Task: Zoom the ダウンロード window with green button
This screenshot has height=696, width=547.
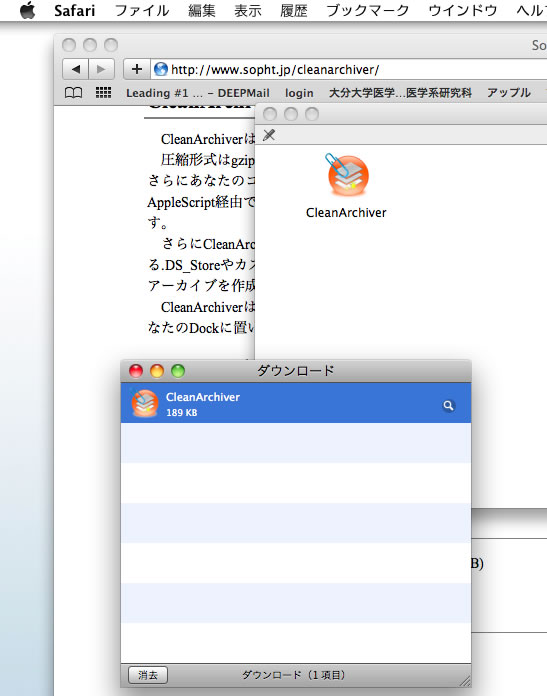Action: click(178, 371)
